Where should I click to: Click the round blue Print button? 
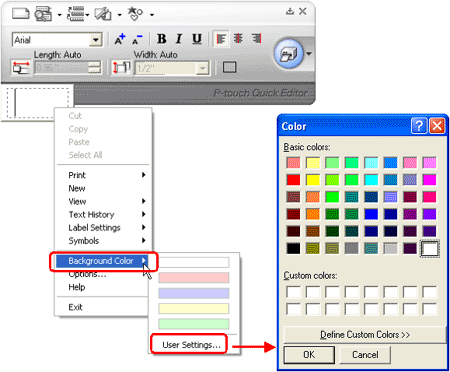pyautogui.click(x=289, y=53)
